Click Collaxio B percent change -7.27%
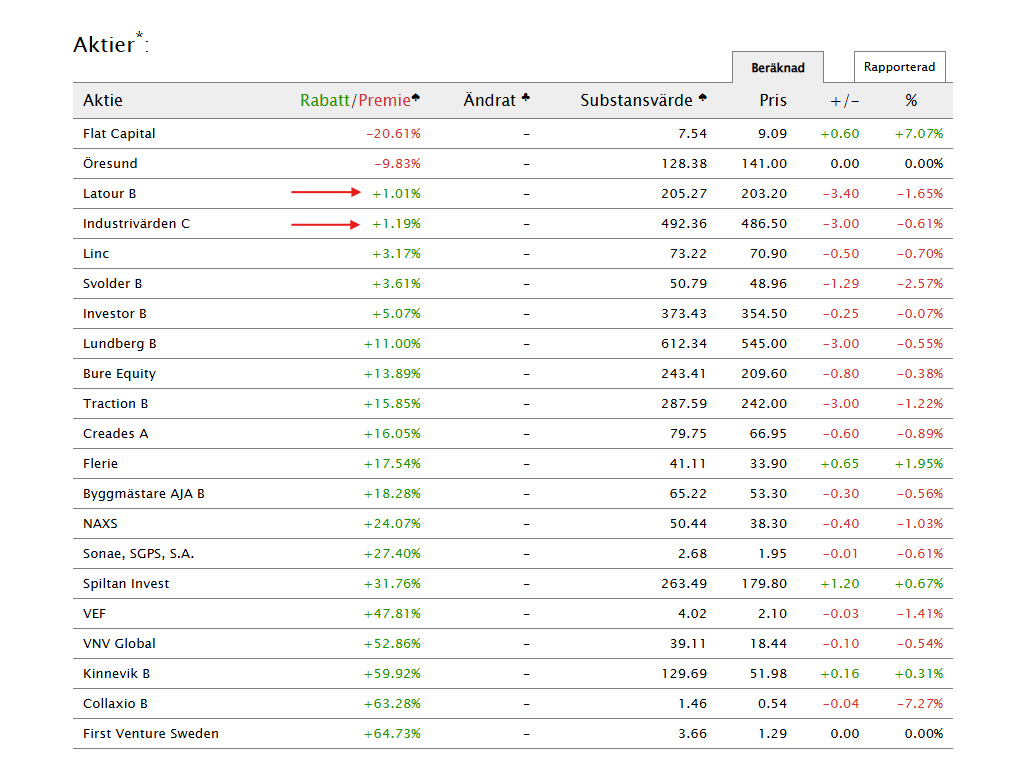 pos(919,703)
